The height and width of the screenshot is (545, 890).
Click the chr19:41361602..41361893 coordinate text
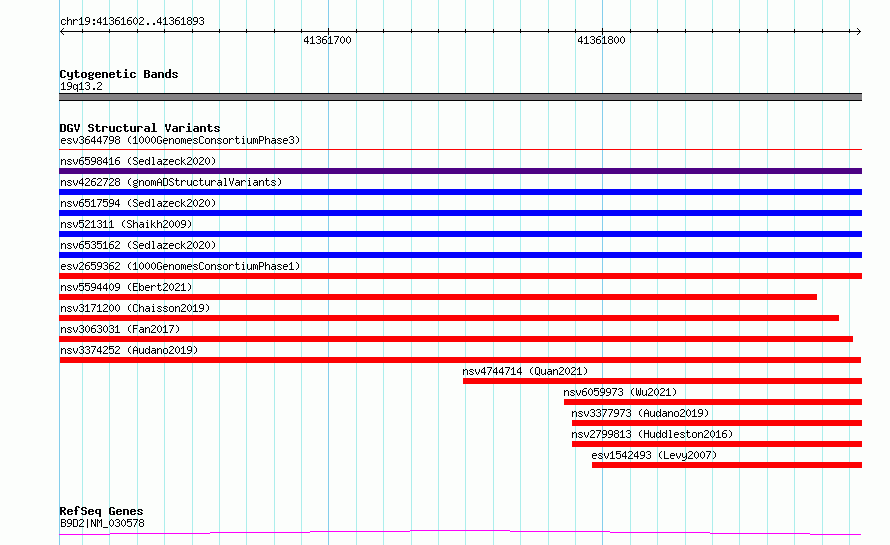click(132, 22)
